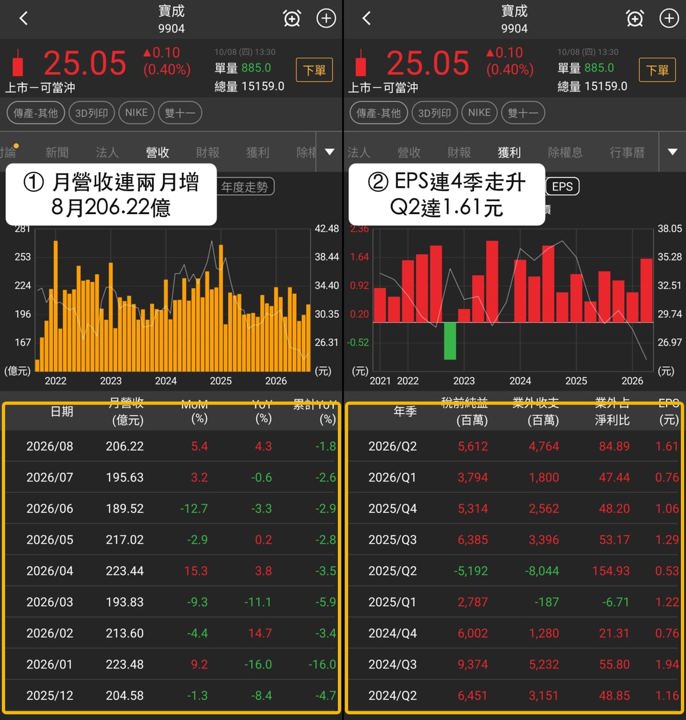Select 2026/Q2 earnings row
This screenshot has width=686, height=720.
click(x=514, y=446)
